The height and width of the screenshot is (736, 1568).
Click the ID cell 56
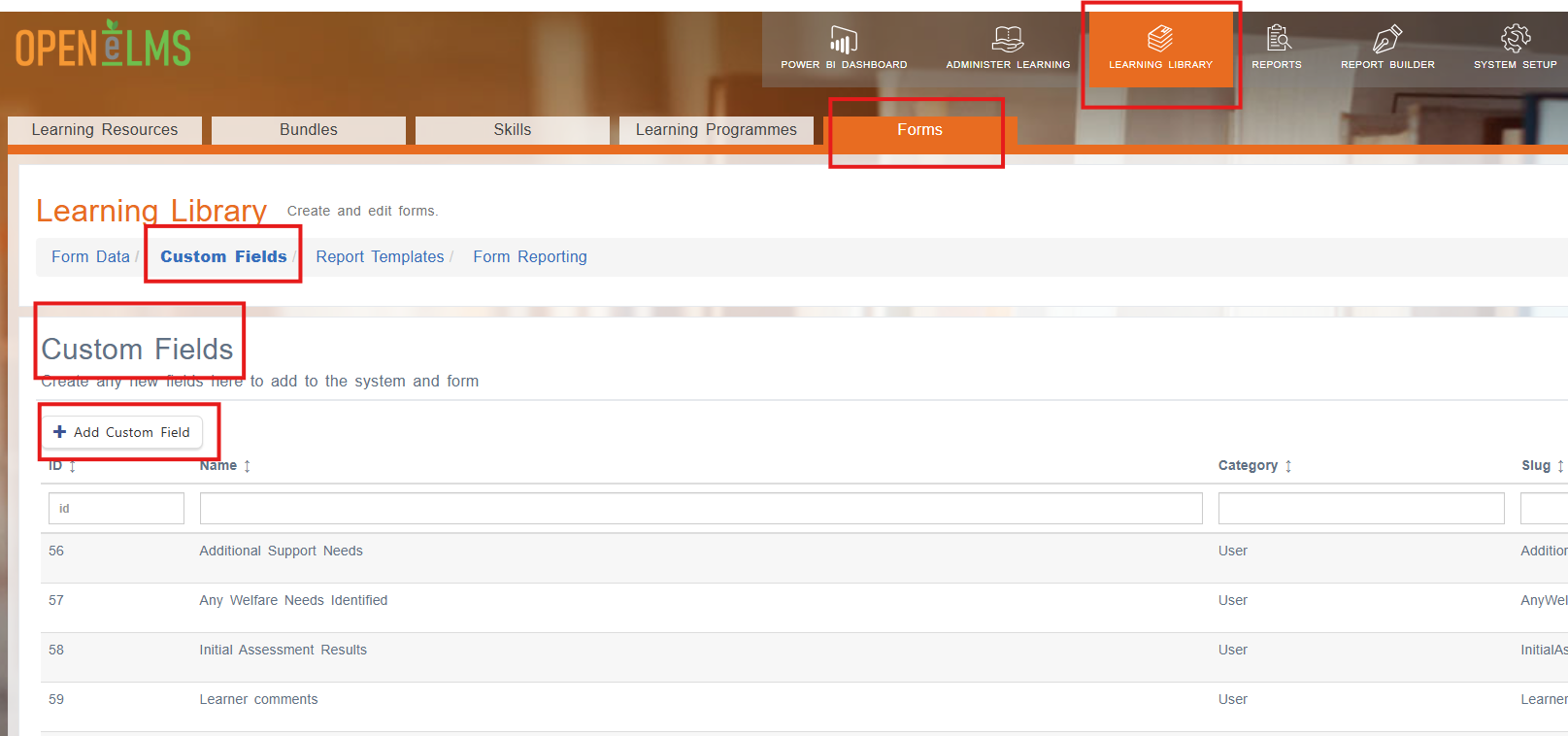point(56,551)
